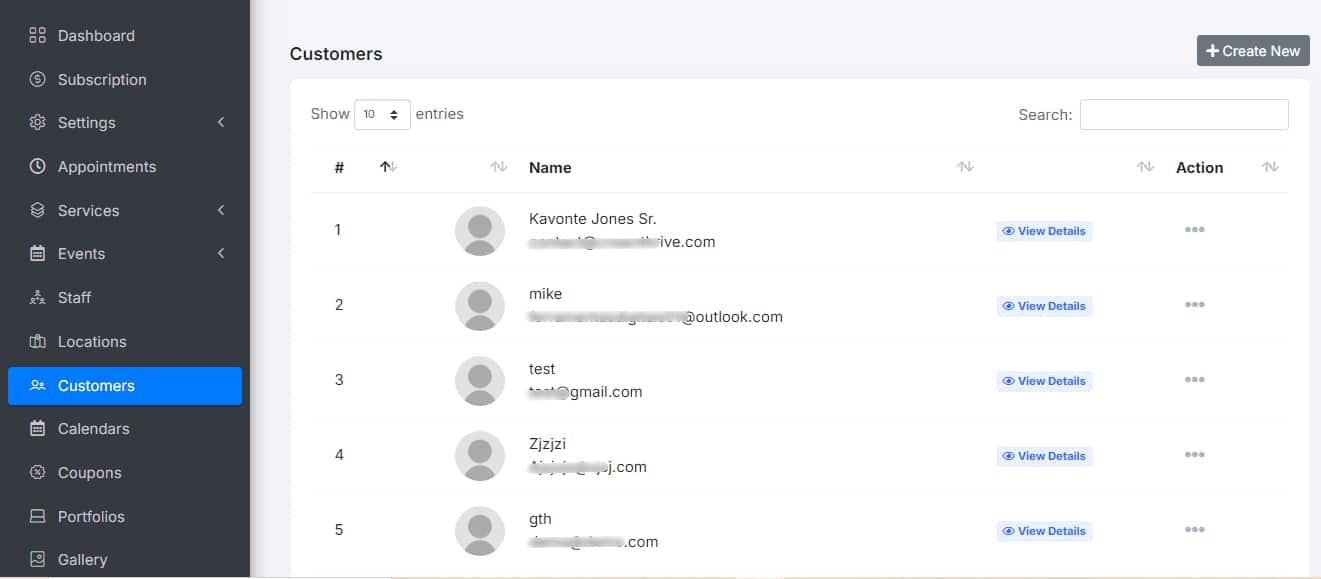Expand the Services submenu in sidebar

[x=221, y=210]
